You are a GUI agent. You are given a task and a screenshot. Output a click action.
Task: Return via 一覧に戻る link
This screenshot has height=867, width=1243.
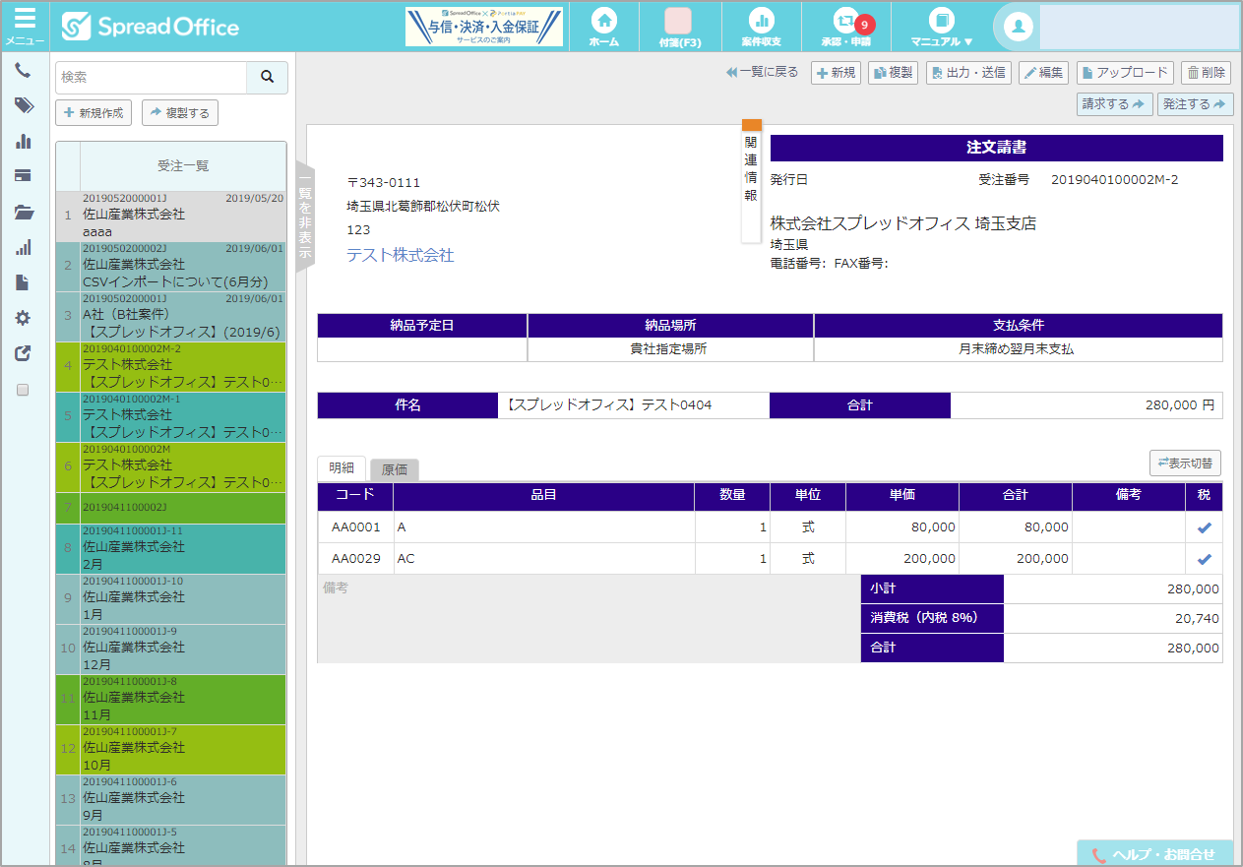click(763, 72)
